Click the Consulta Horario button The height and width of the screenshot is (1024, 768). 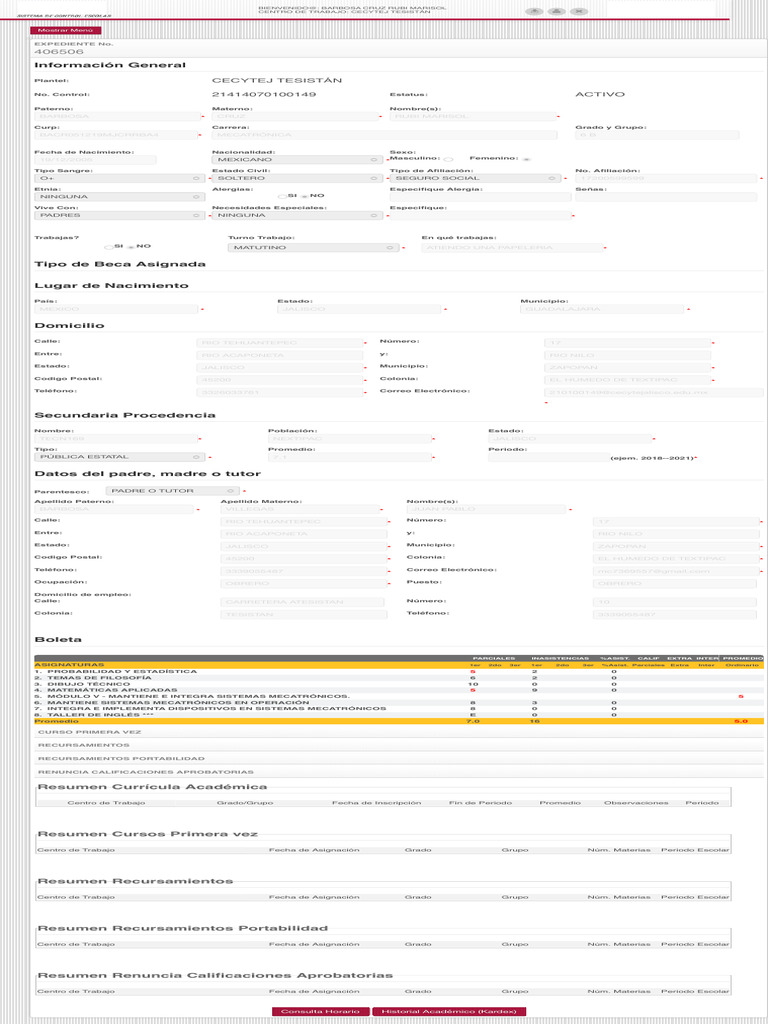pos(320,1012)
